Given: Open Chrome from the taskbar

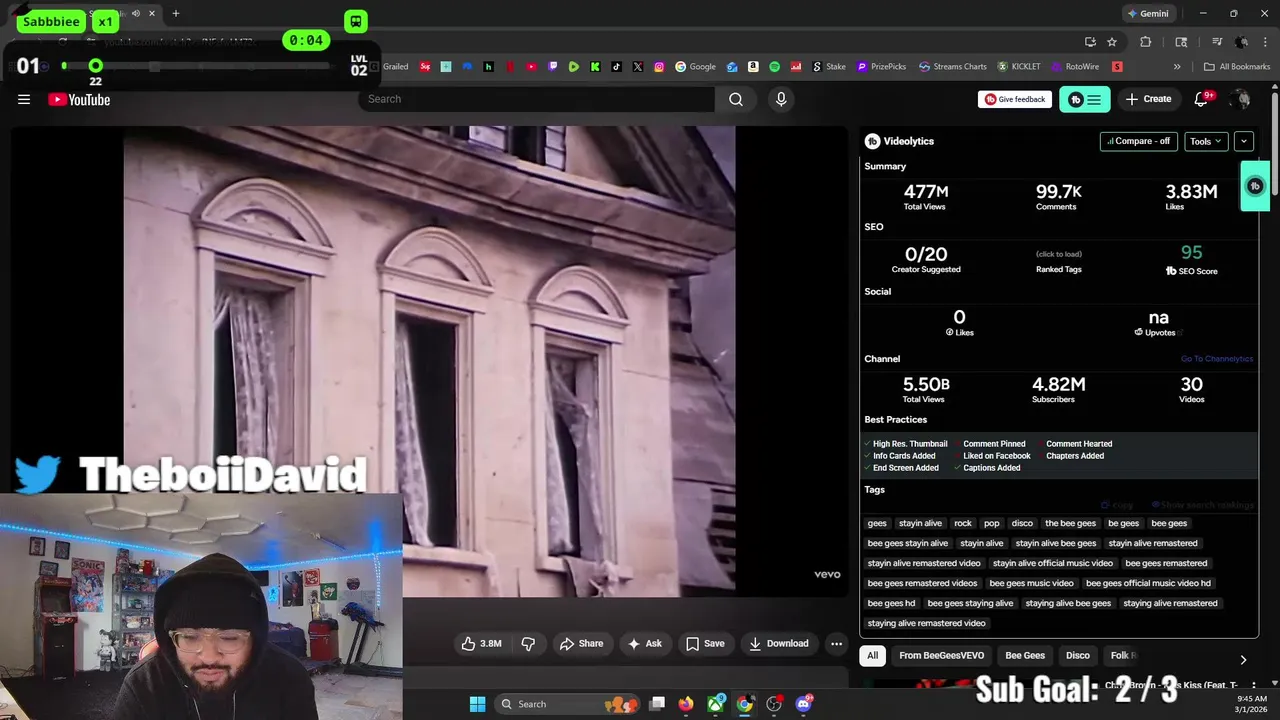Looking at the screenshot, I should (x=745, y=704).
